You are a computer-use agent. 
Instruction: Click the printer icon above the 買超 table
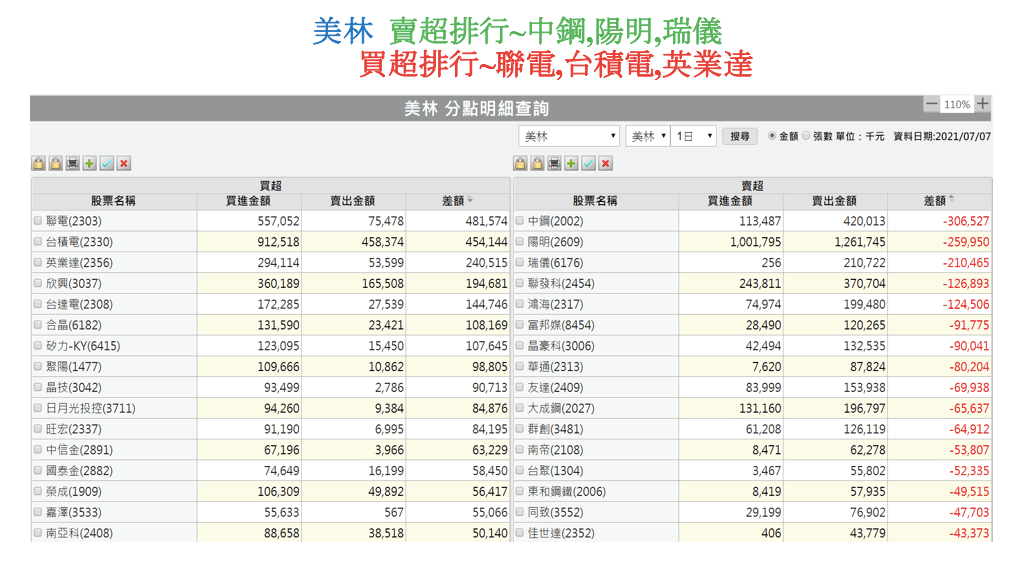click(x=73, y=163)
